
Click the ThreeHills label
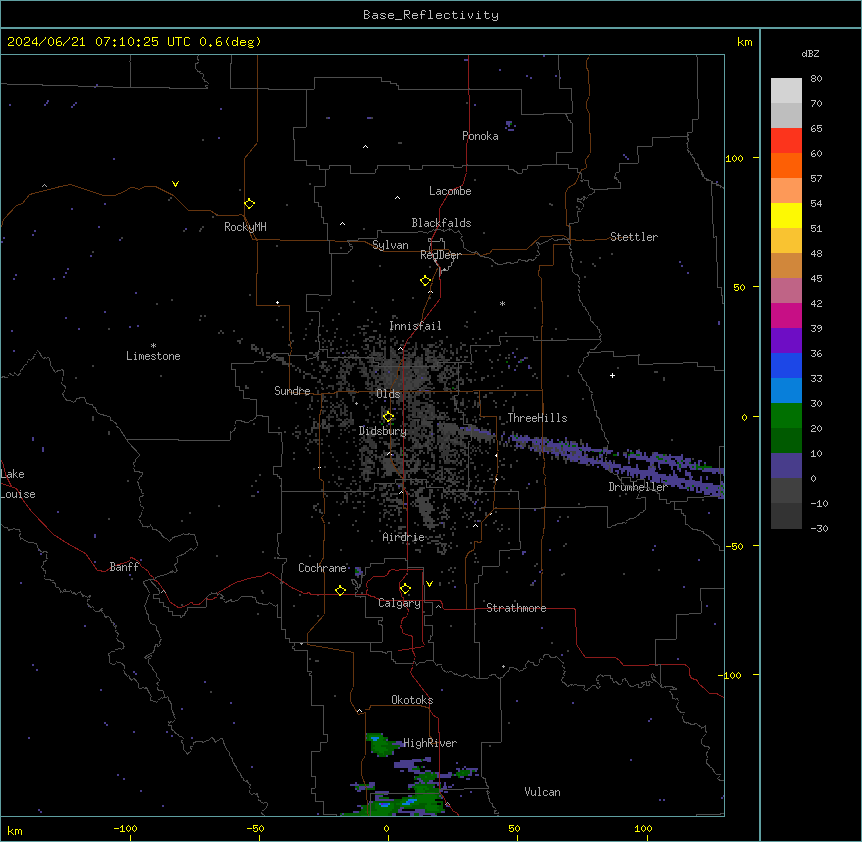click(537, 418)
